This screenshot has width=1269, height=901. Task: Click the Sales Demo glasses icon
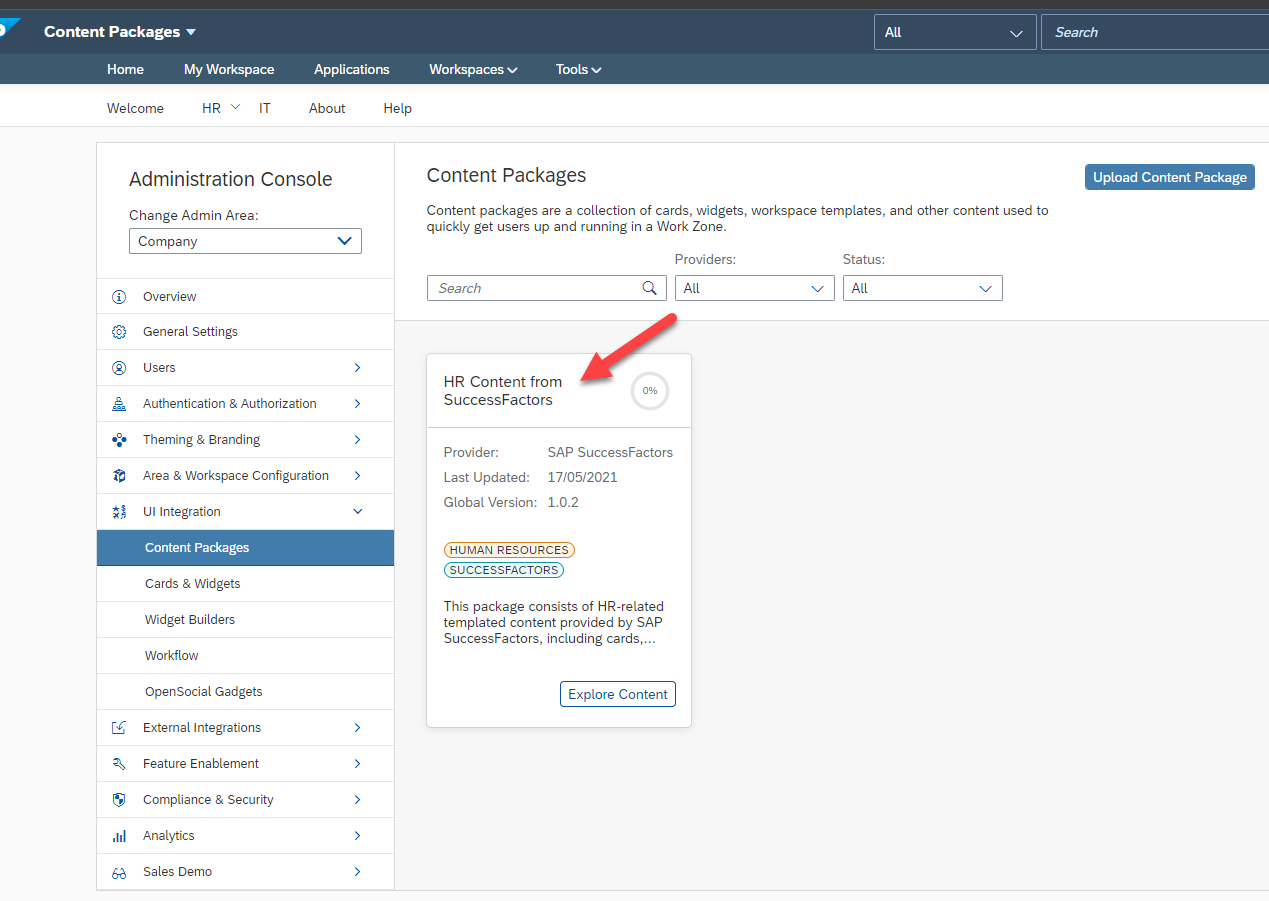click(119, 872)
